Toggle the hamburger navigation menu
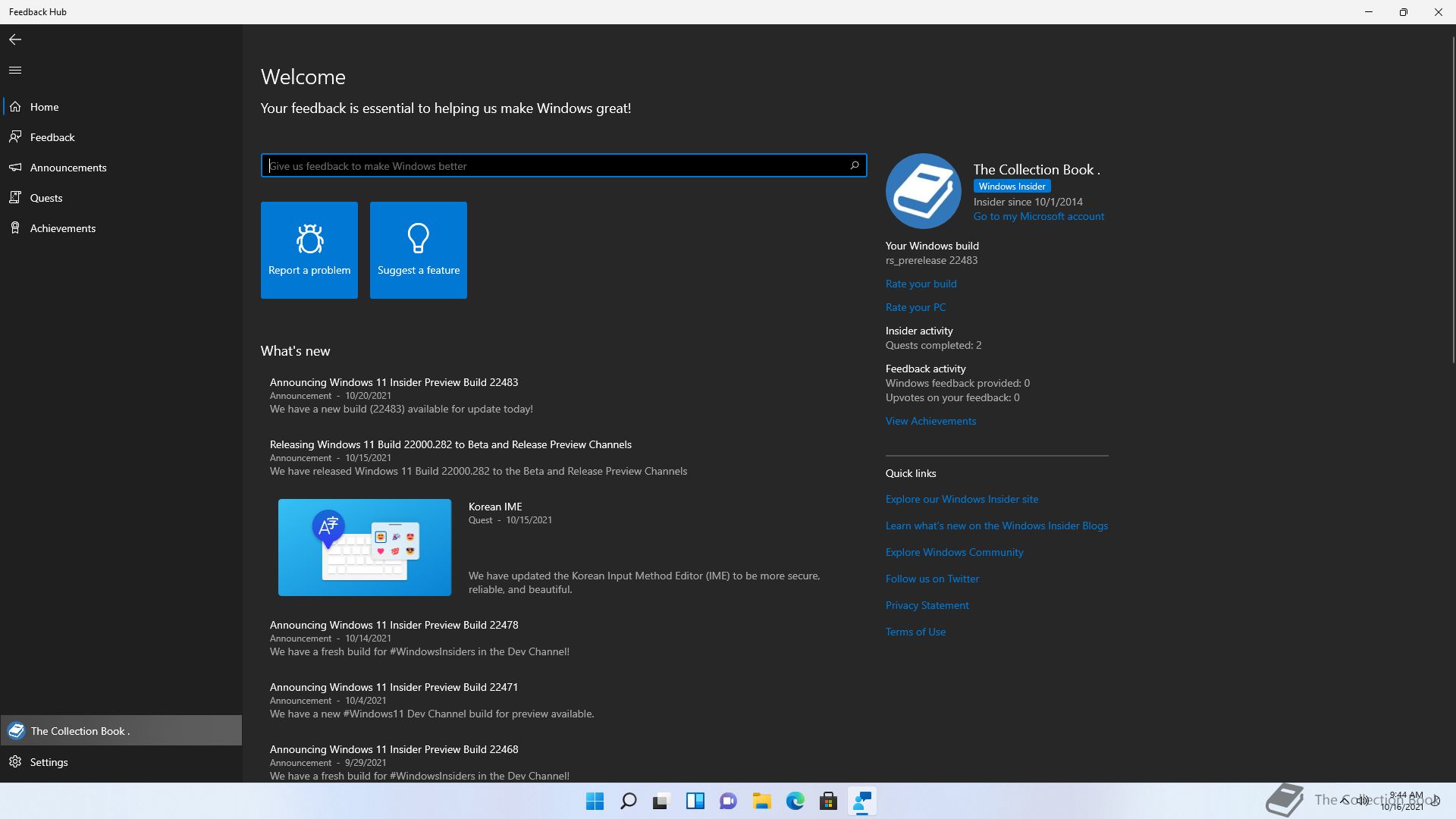This screenshot has width=1456, height=819. (15, 70)
